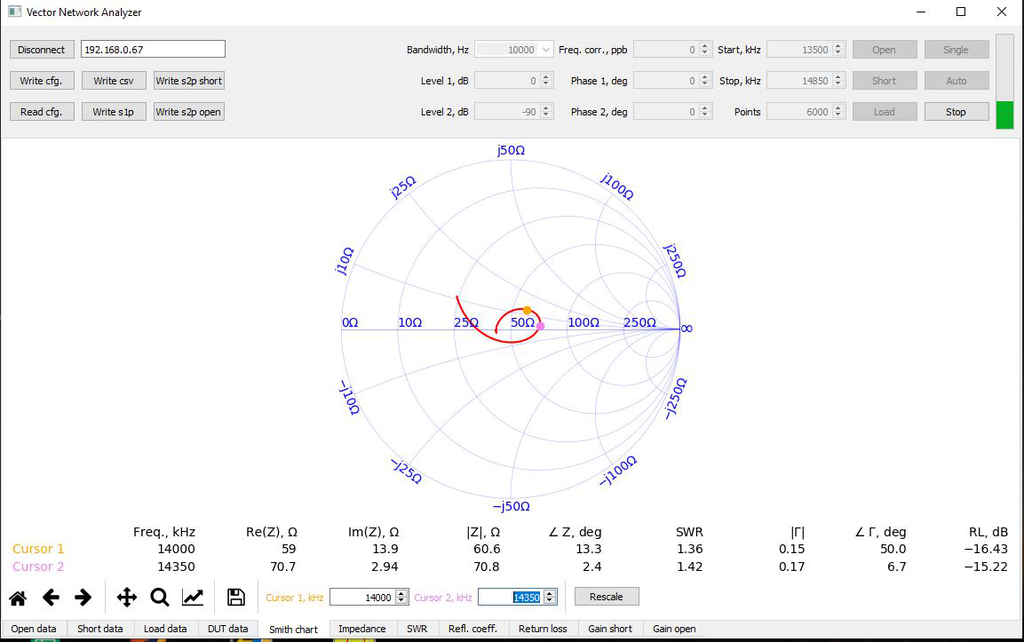Switch to the Short data tab
1024x642 pixels.
tap(100, 629)
